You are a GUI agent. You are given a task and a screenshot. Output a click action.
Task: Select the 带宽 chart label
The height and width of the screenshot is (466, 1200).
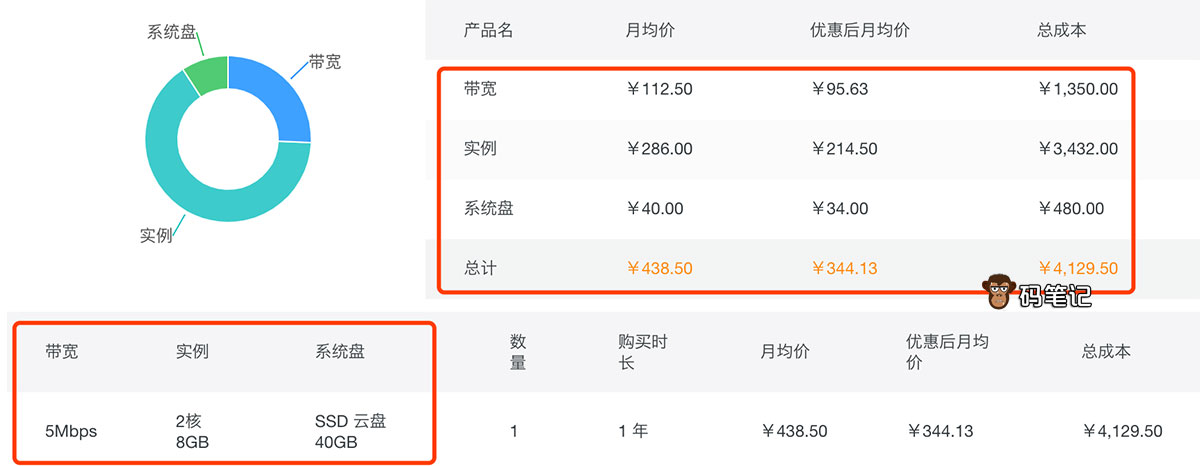pyautogui.click(x=325, y=62)
